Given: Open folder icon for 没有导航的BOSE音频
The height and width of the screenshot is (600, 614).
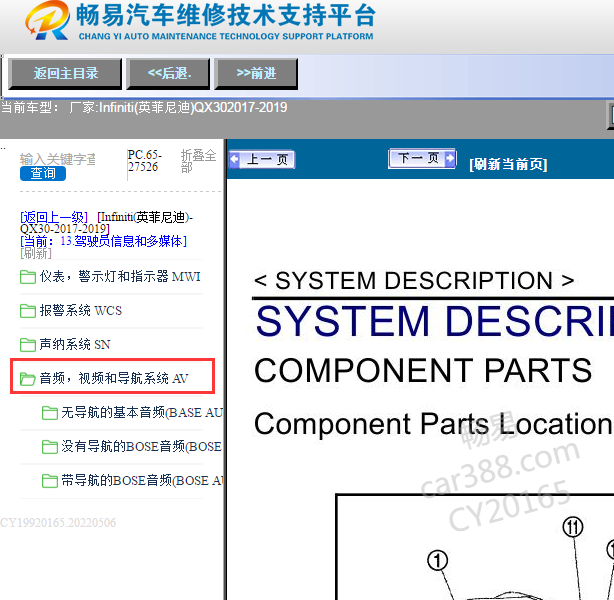Looking at the screenshot, I should click(x=50, y=447).
